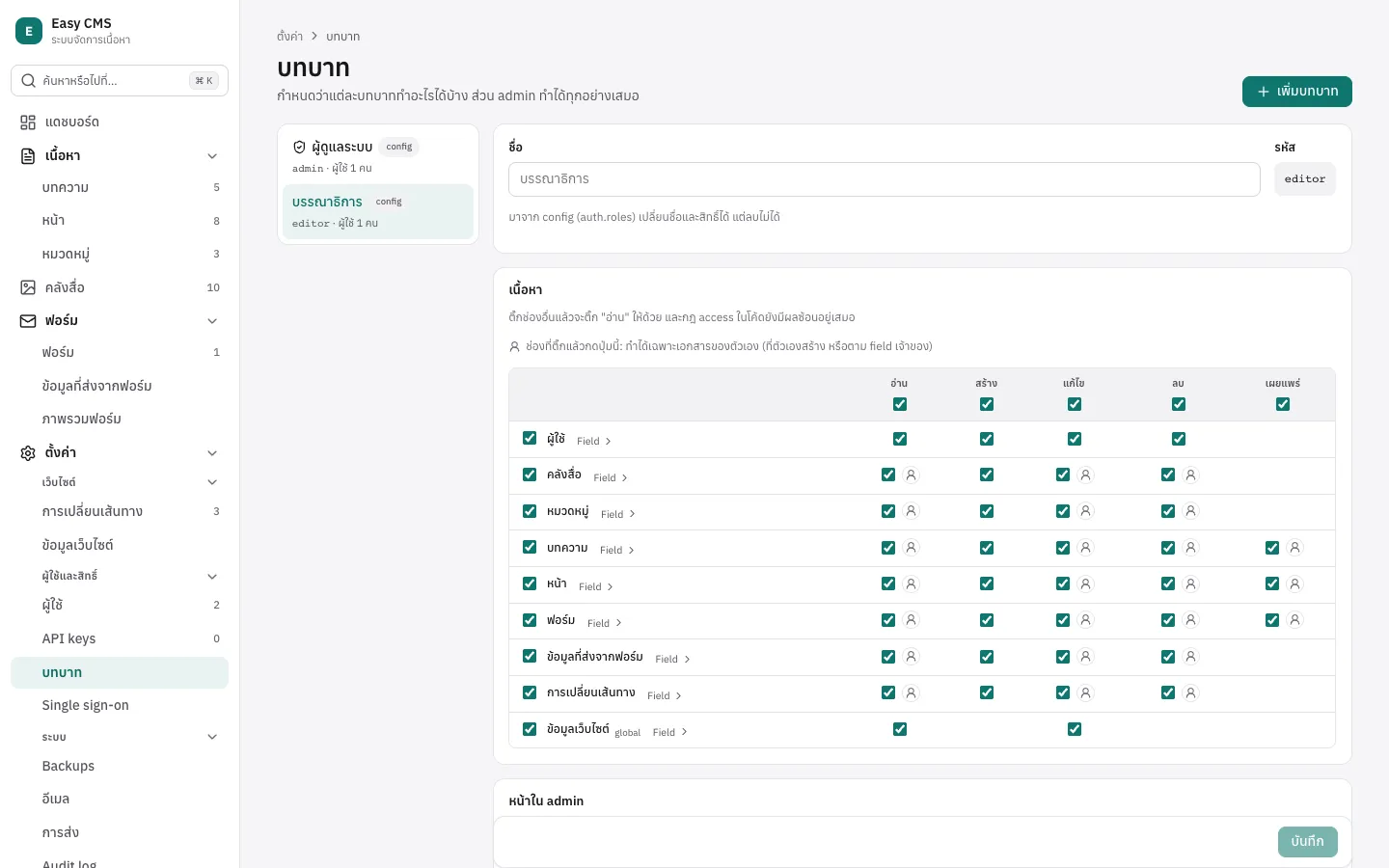
Task: Toggle own-only person icon for หน้า ลบ
Action: [1191, 583]
